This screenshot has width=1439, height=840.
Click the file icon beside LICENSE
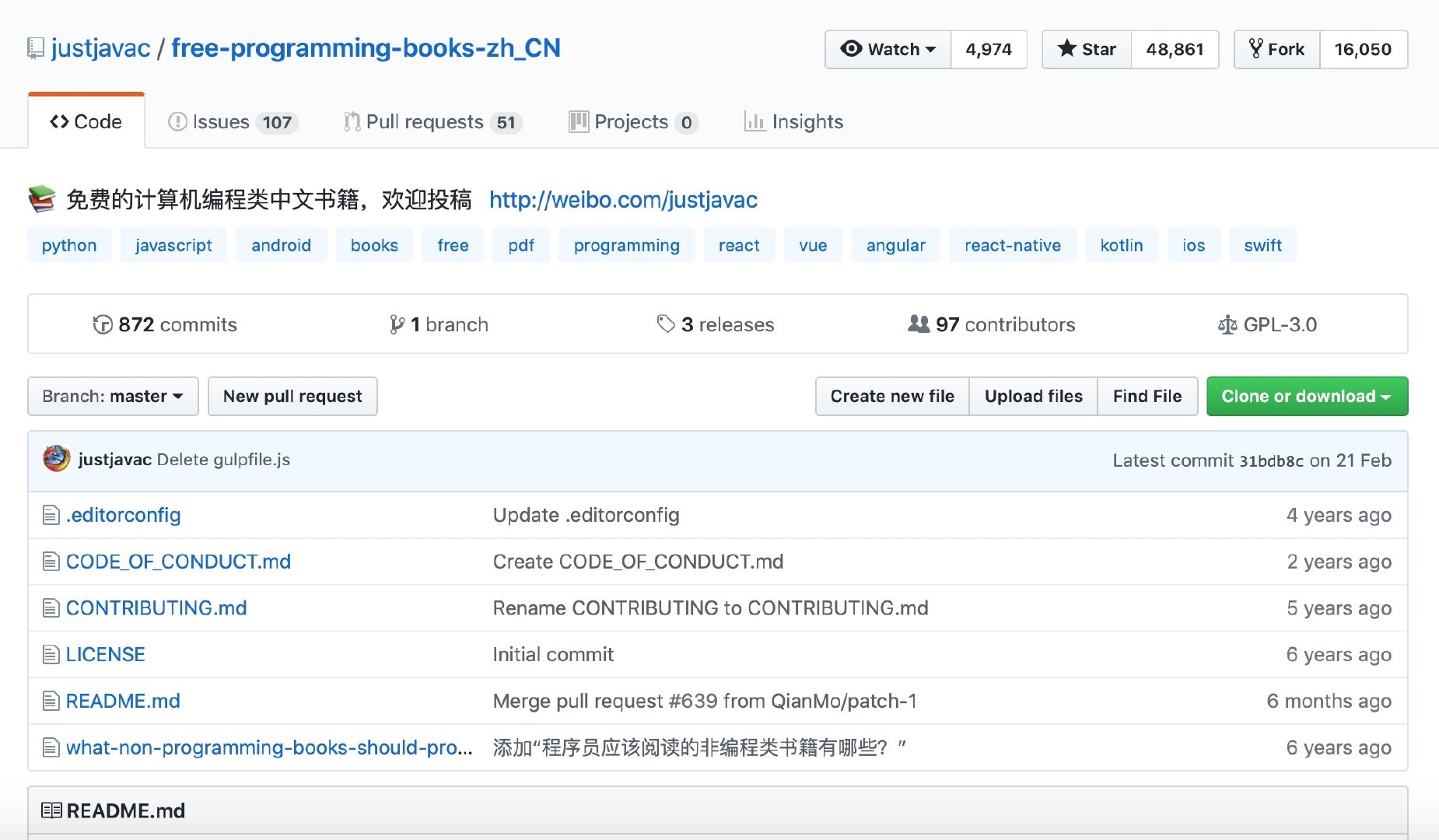click(x=51, y=655)
